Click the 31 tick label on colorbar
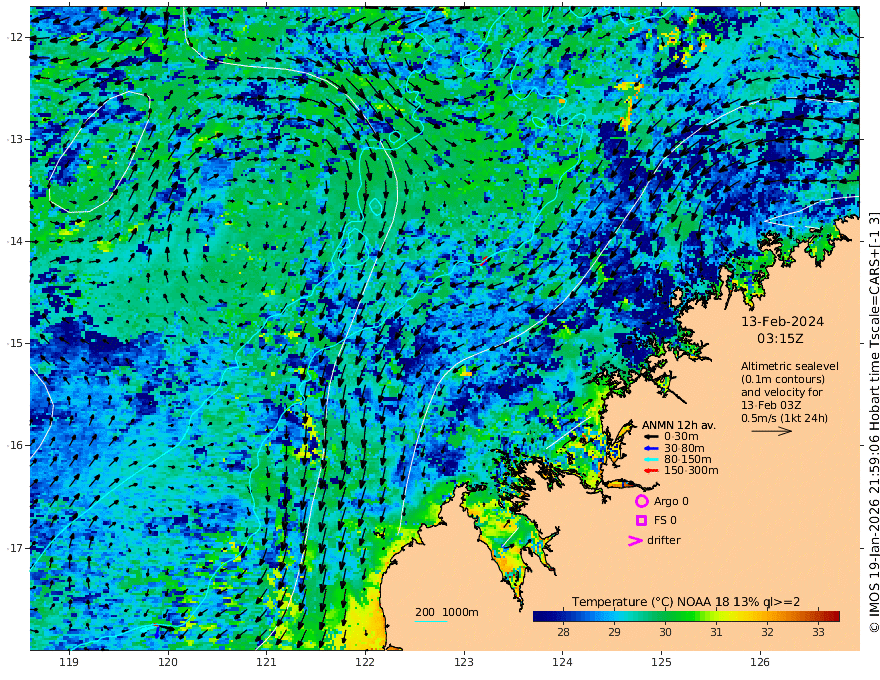The height and width of the screenshot is (680, 880). click(716, 632)
